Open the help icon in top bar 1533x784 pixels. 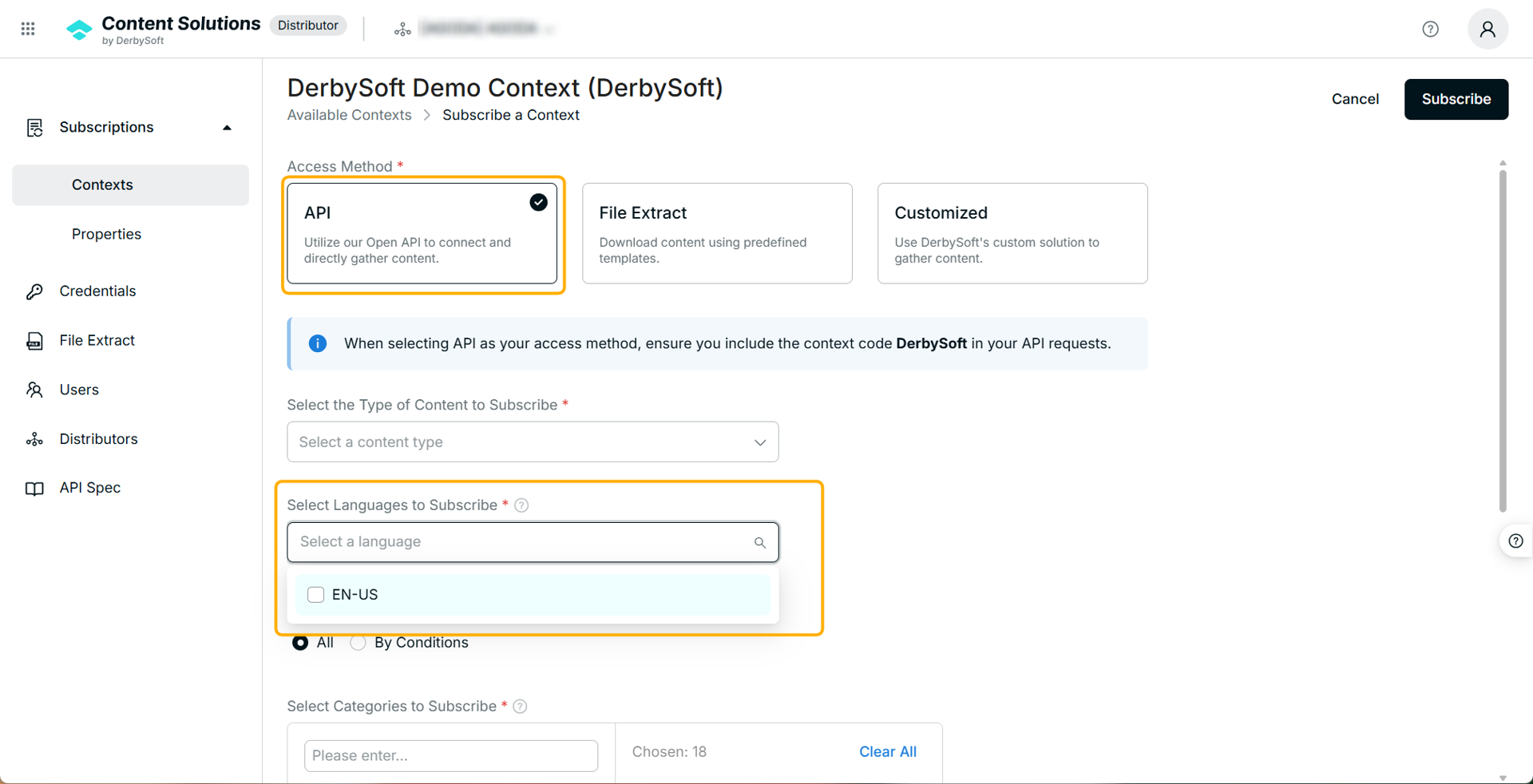coord(1430,30)
